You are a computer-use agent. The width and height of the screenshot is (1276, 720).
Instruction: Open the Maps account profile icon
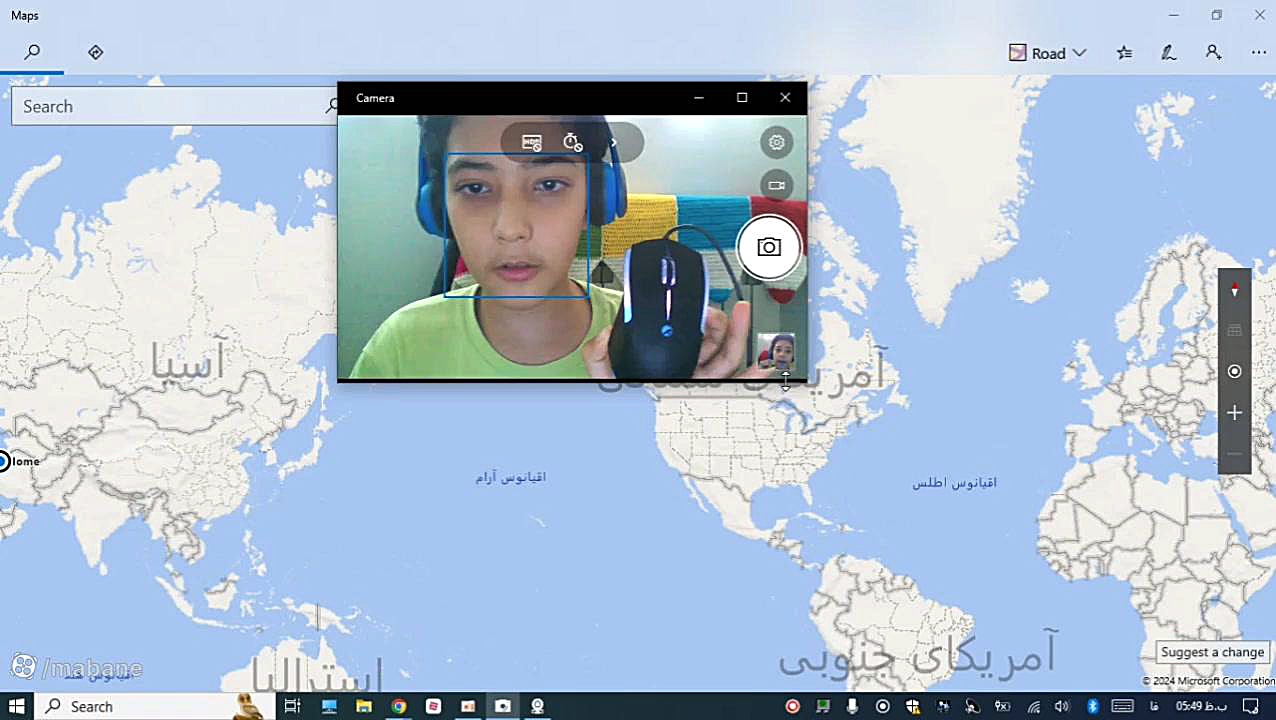click(1213, 53)
